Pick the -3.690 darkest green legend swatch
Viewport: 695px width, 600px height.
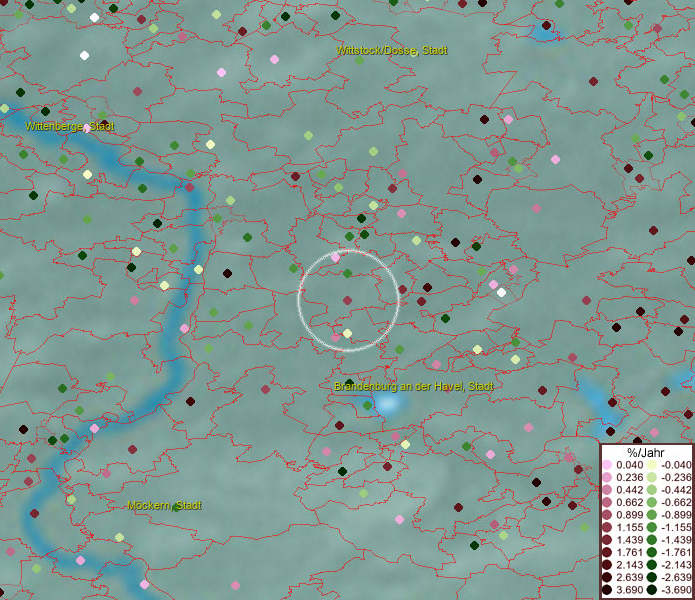coord(652,590)
